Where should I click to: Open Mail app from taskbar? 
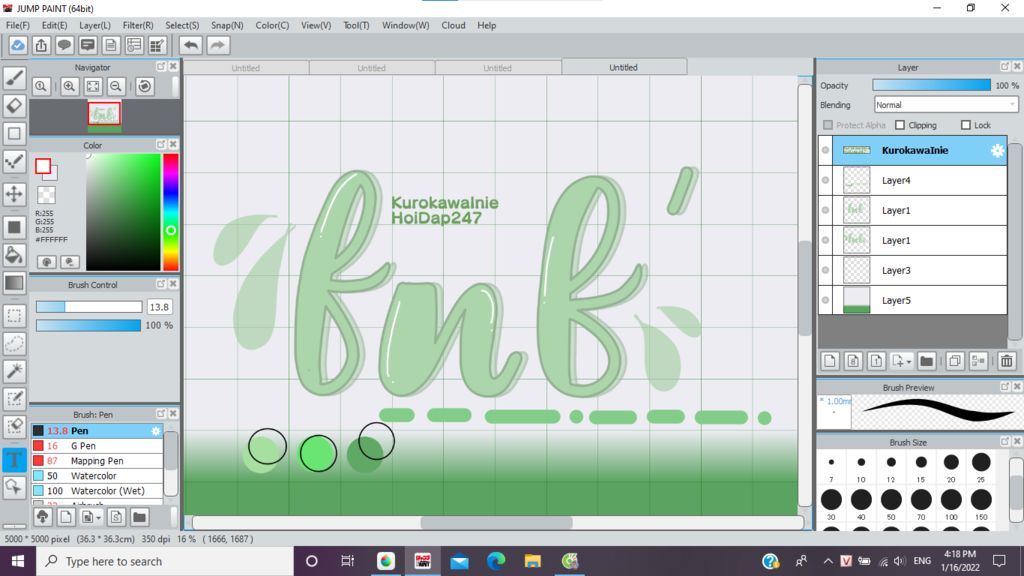point(459,561)
